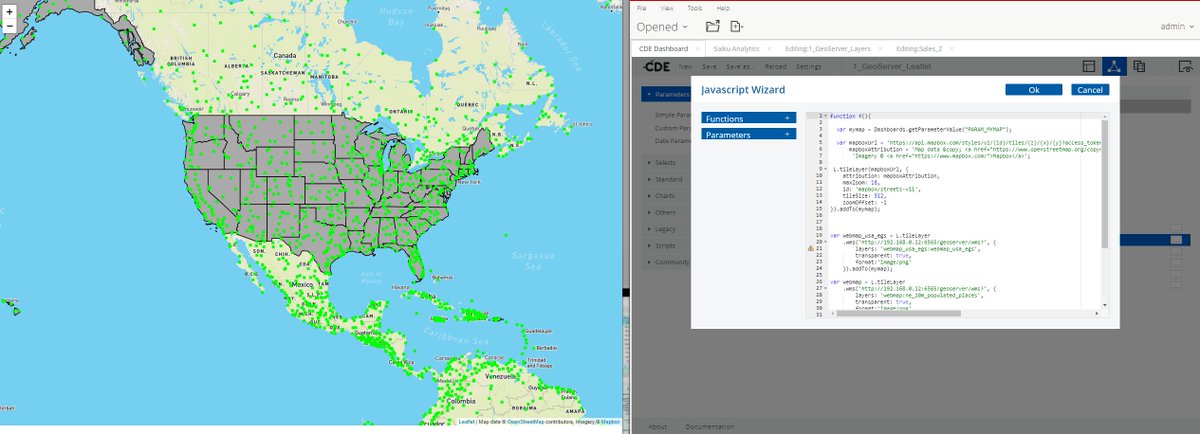Switch to the Saiku Analytics tab

pyautogui.click(x=737, y=48)
